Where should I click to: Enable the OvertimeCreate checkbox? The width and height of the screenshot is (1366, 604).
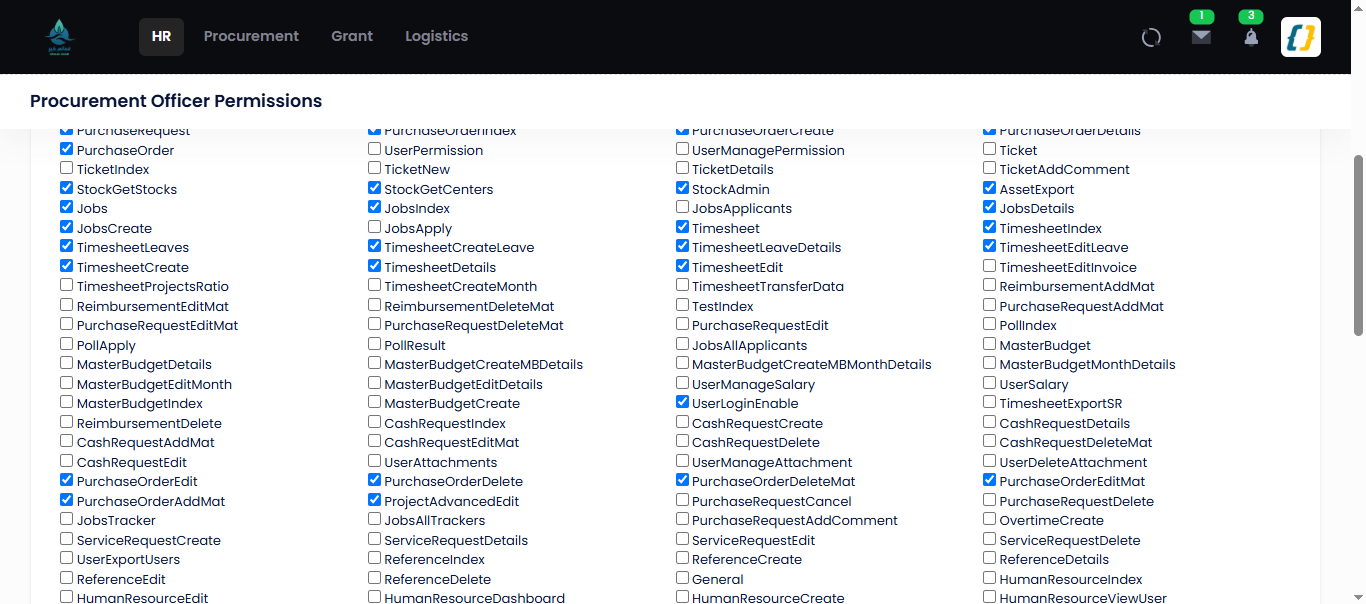pos(990,519)
